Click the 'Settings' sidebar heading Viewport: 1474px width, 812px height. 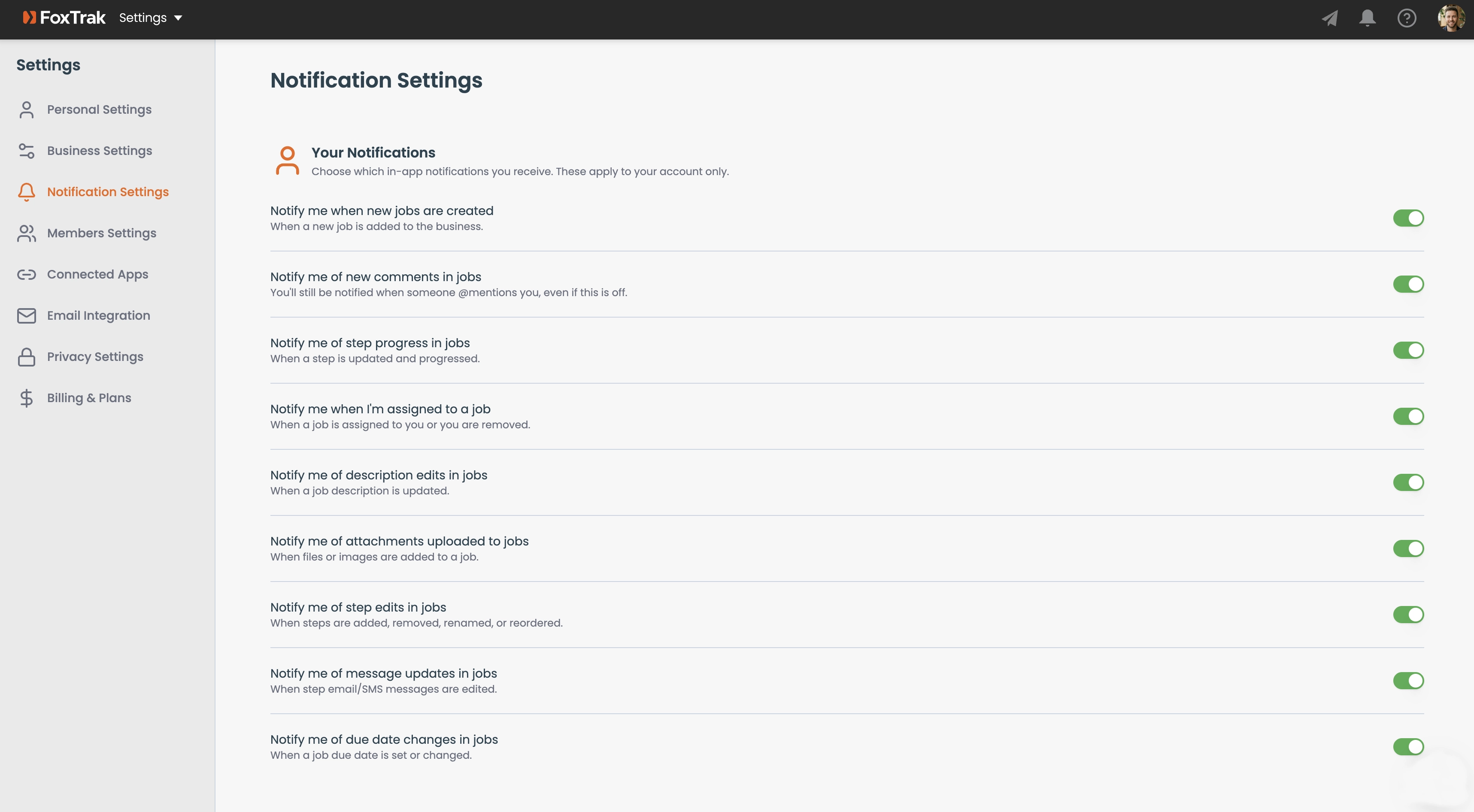coord(48,65)
